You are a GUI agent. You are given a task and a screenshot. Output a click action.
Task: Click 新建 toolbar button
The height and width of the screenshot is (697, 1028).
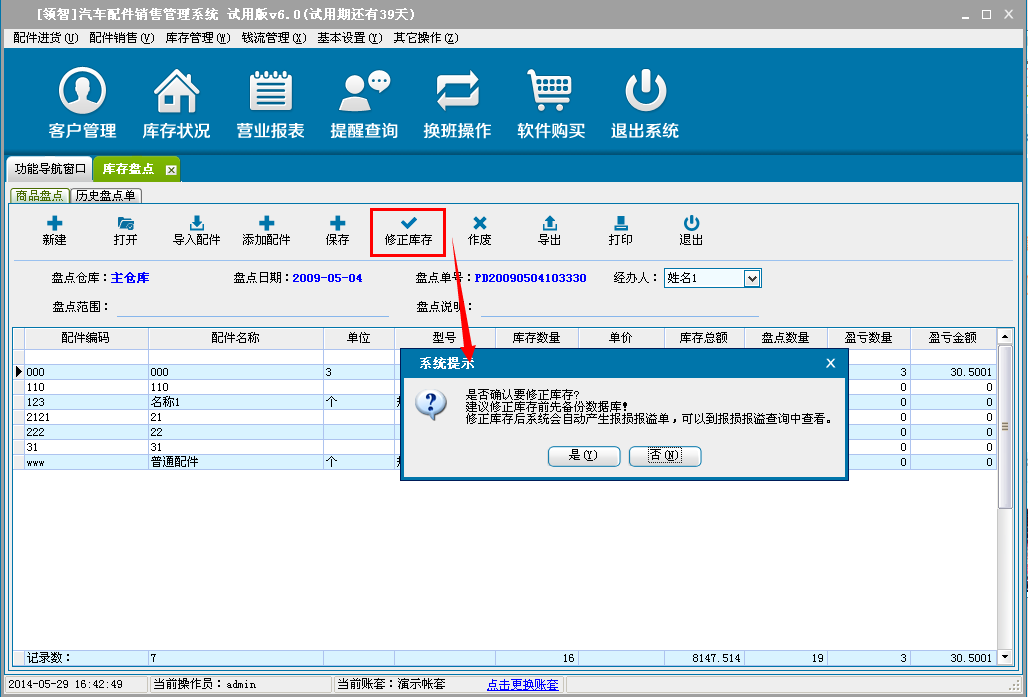55,231
